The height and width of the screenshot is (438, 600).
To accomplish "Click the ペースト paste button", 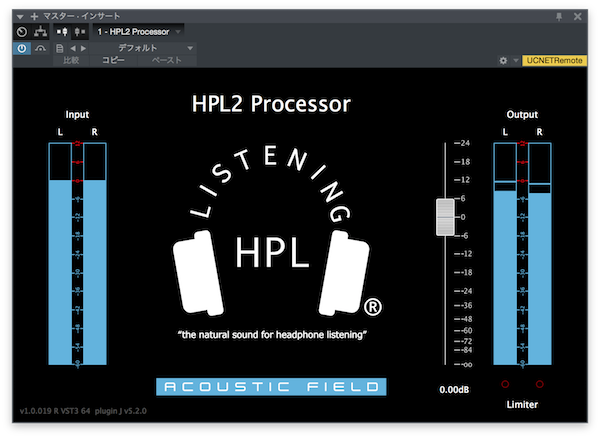I will click(x=166, y=60).
